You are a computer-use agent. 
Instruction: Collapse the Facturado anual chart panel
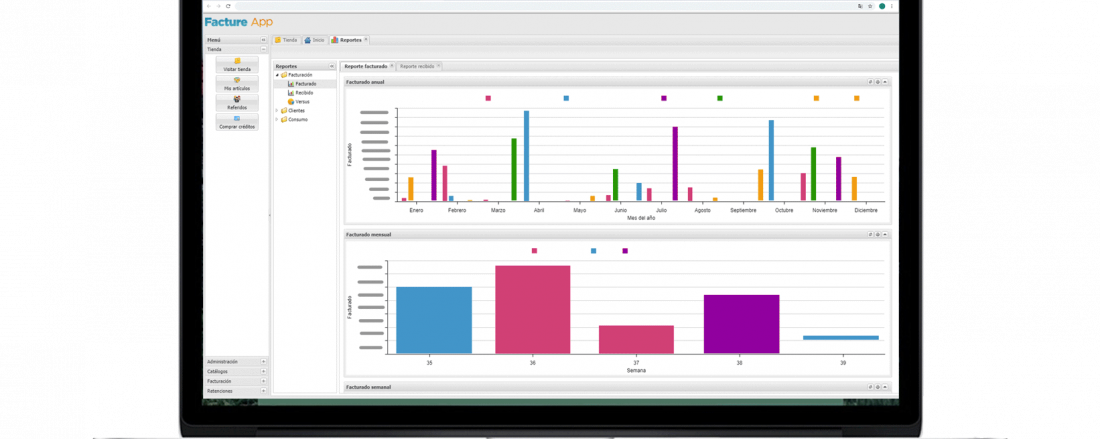pos(885,82)
